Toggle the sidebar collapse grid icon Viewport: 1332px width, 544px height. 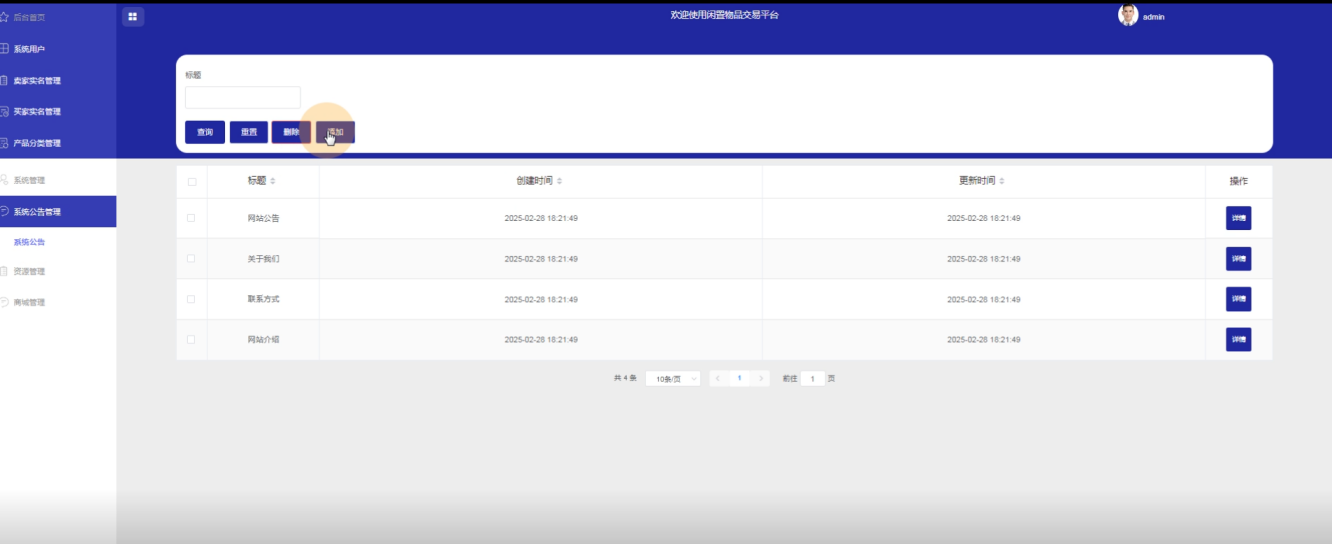tap(132, 16)
